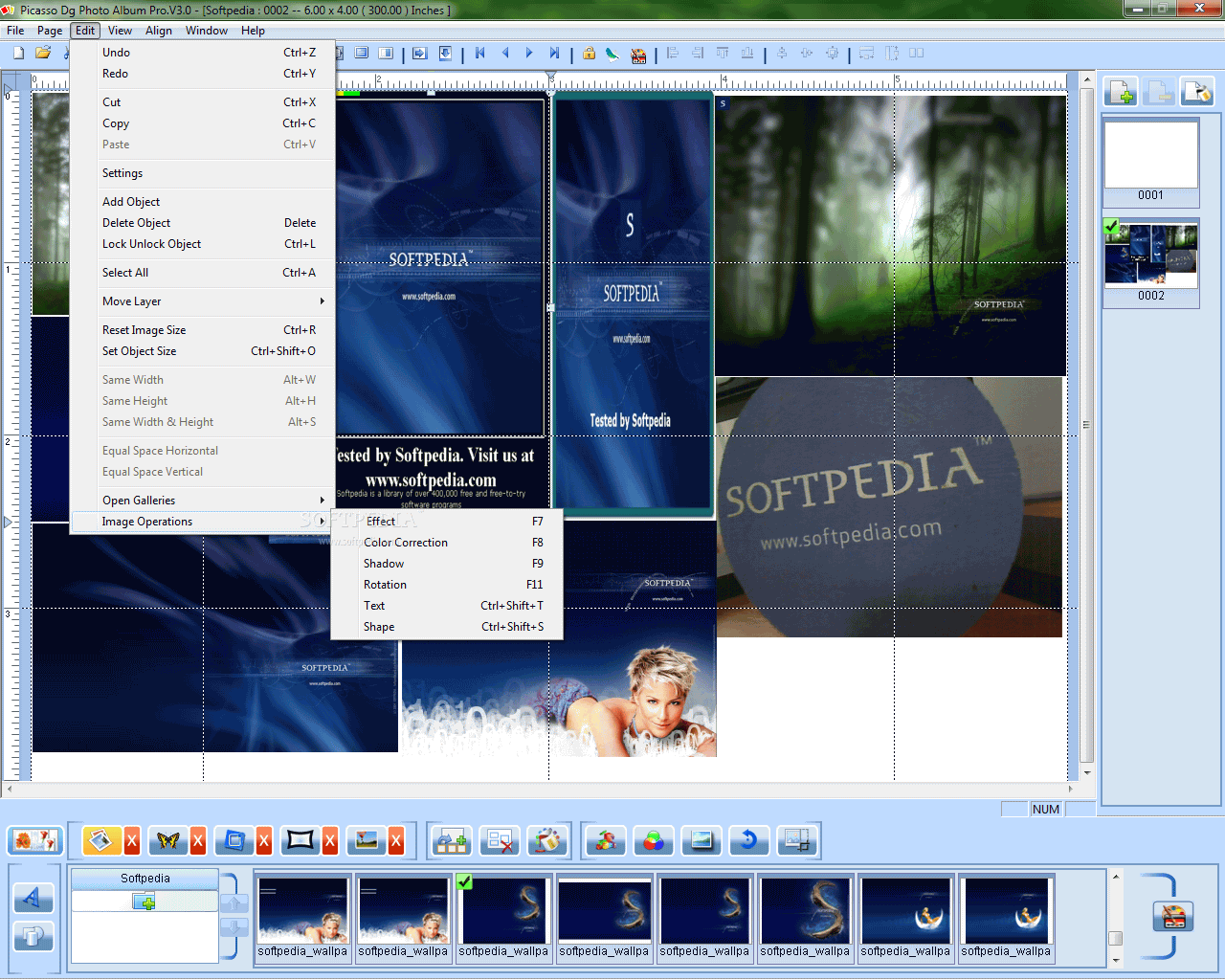
Task: Expand the Move Layer submenu
Action: pos(203,301)
